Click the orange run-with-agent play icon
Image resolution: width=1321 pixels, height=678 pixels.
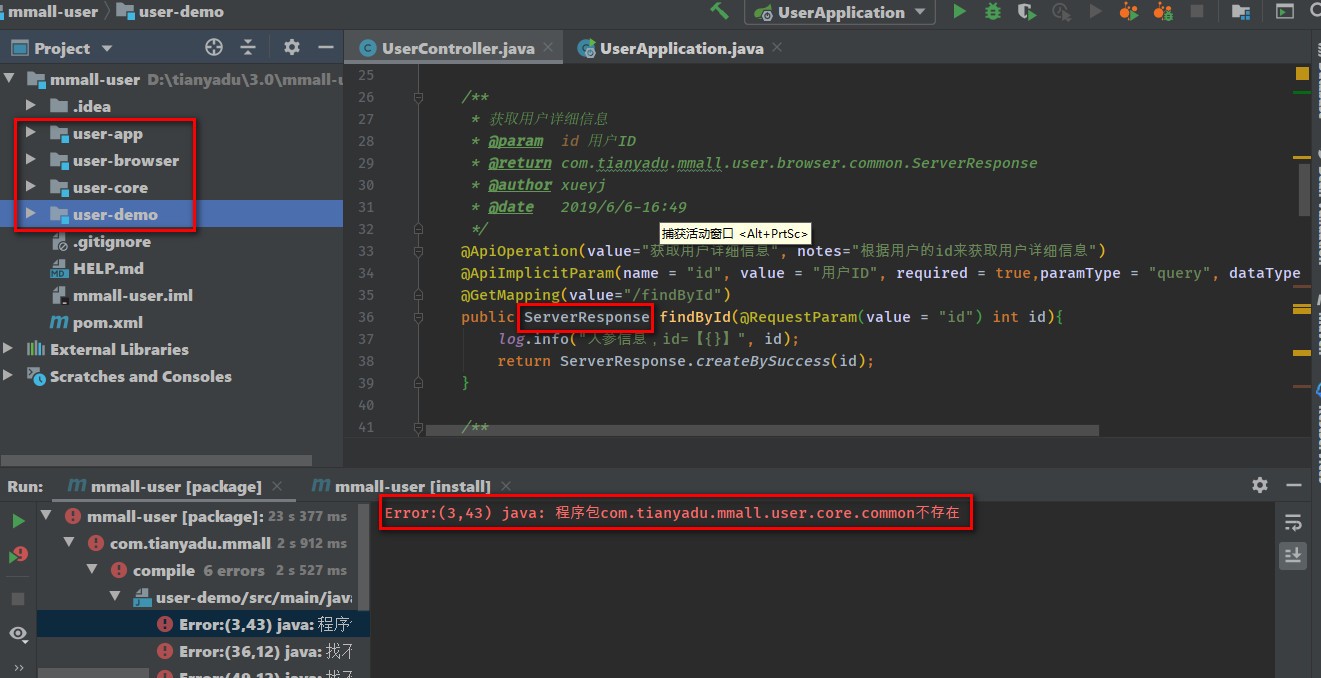pyautogui.click(x=1129, y=12)
